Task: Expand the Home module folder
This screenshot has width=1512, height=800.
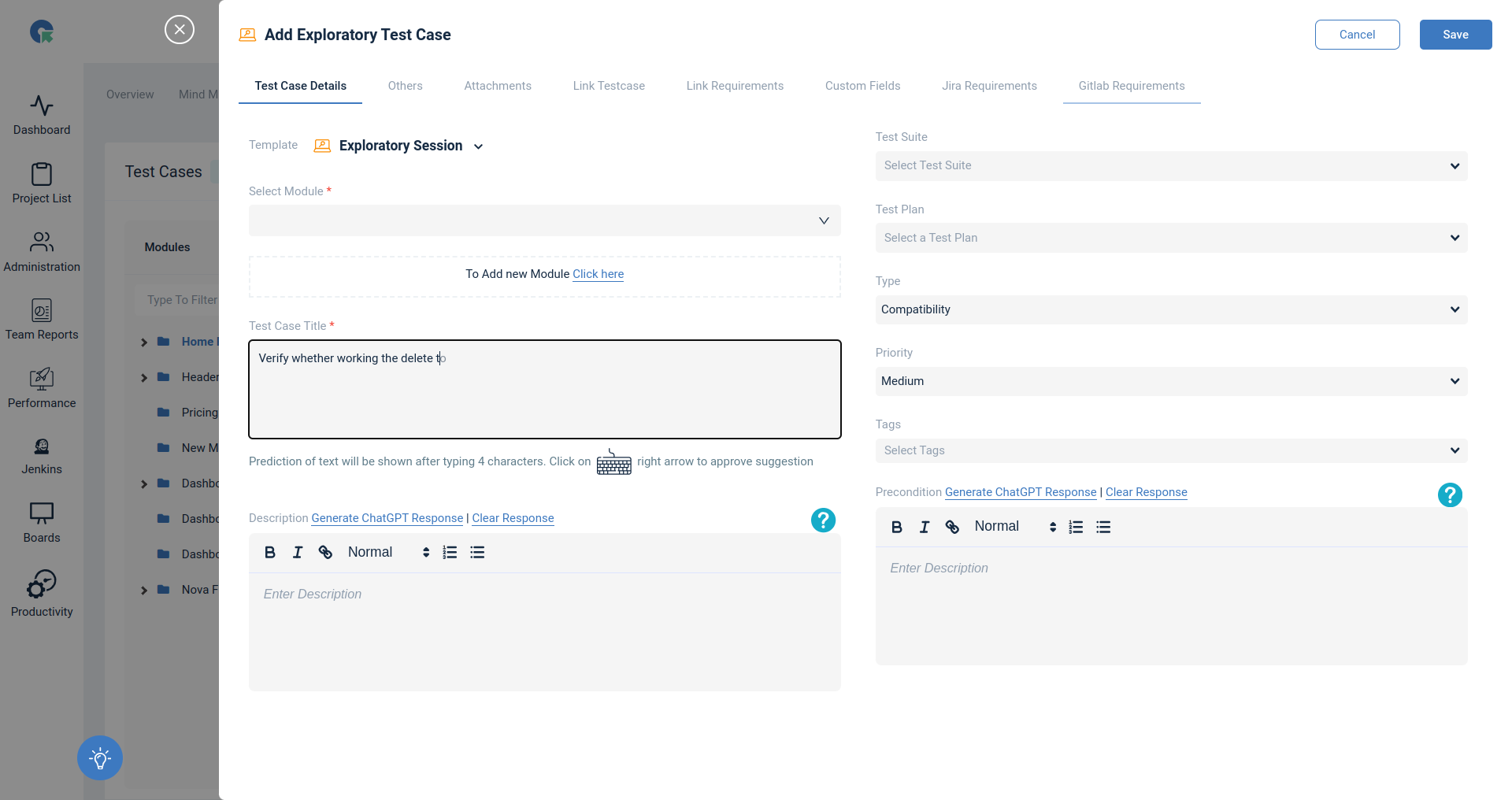Action: 144,343
